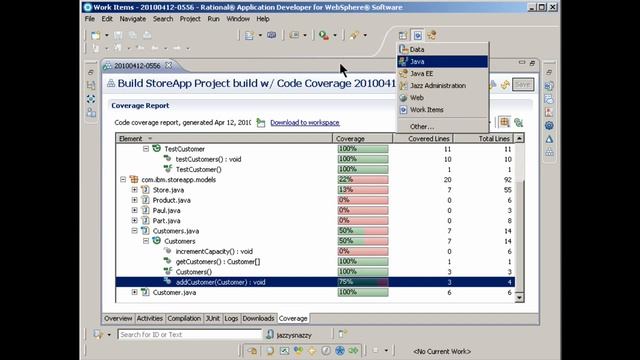
Task: Click the coverage table layout icon
Action: pos(504,122)
